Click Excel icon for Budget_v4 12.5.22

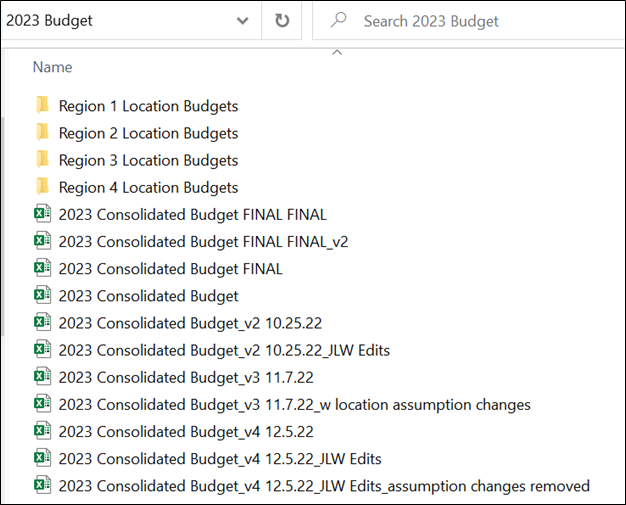[42, 431]
